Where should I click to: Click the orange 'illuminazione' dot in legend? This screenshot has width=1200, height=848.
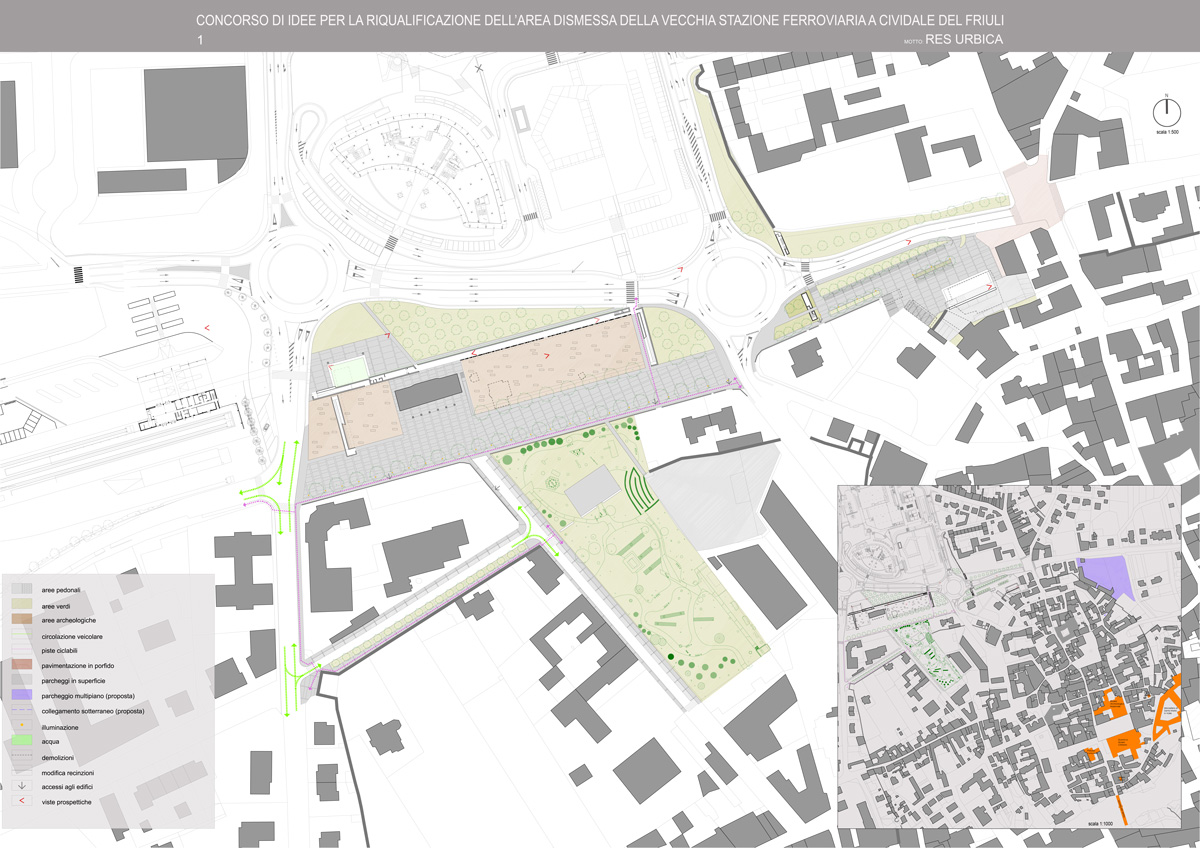click(x=22, y=727)
